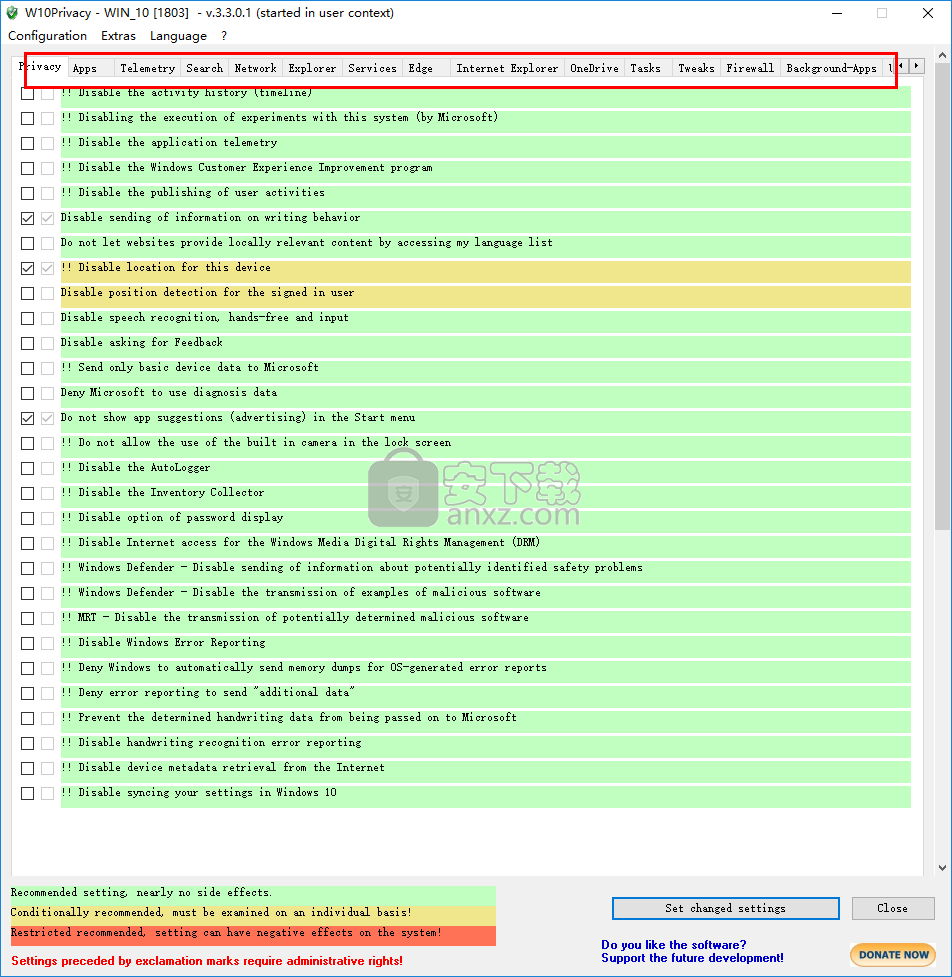Image resolution: width=952 pixels, height=977 pixels.
Task: Switch to the Internet Explorer tab
Action: [507, 68]
